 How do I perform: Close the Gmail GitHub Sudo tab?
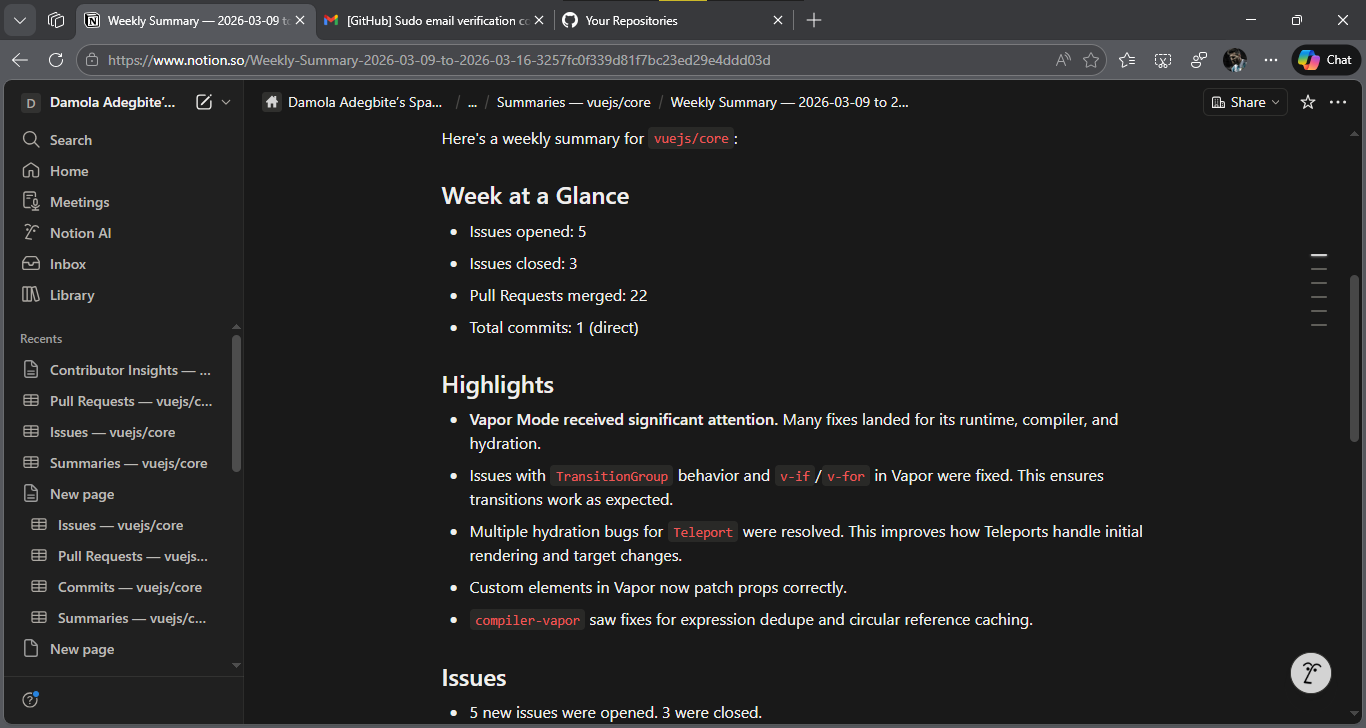[540, 20]
